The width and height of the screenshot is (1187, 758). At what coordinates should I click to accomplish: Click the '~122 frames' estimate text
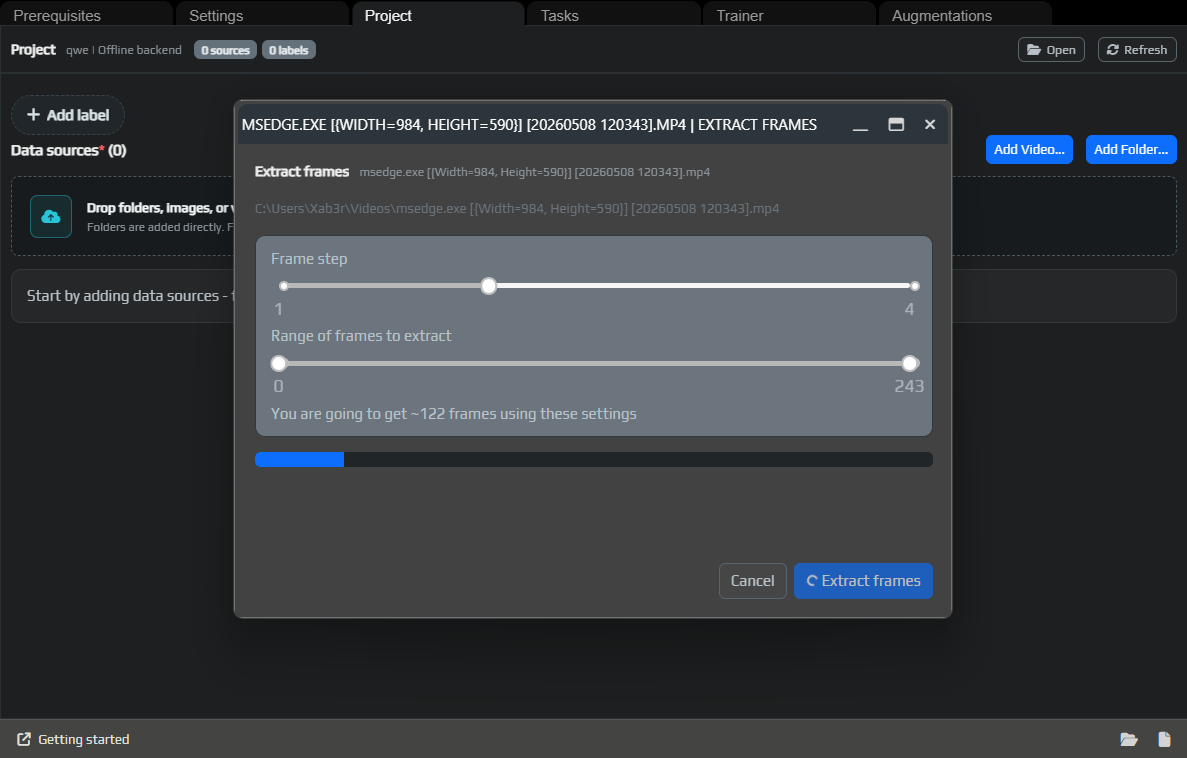(453, 414)
